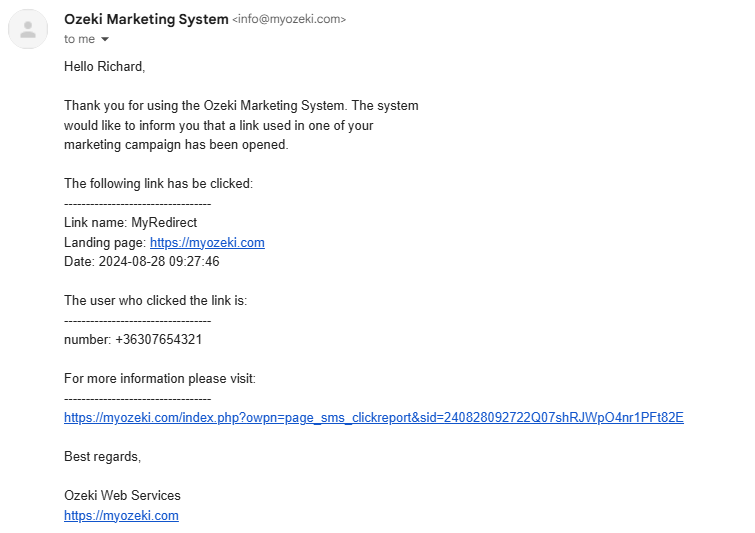This screenshot has height=533, width=755.
Task: Click the date 2024-08-28 09:27:46
Action: 159,261
